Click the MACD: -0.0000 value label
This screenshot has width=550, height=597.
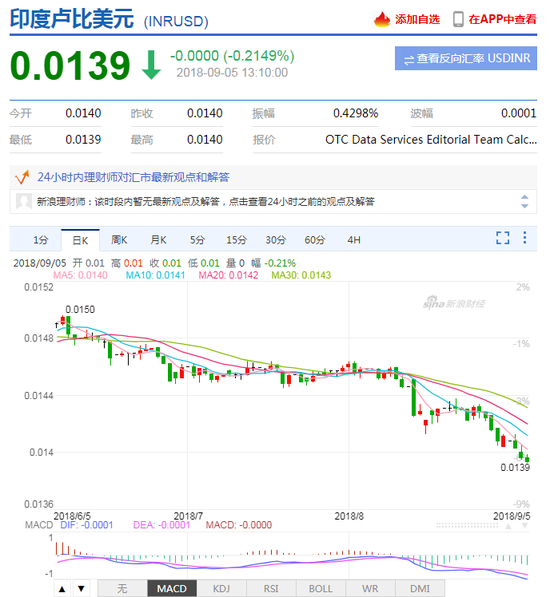pyautogui.click(x=239, y=525)
